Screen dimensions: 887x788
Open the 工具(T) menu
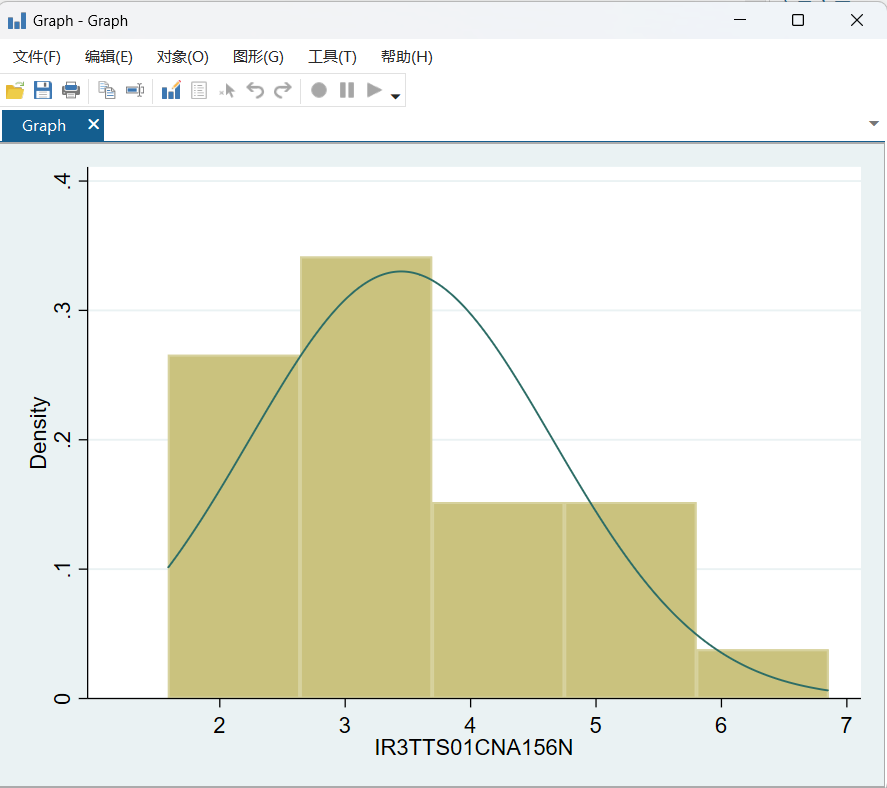[x=332, y=57]
